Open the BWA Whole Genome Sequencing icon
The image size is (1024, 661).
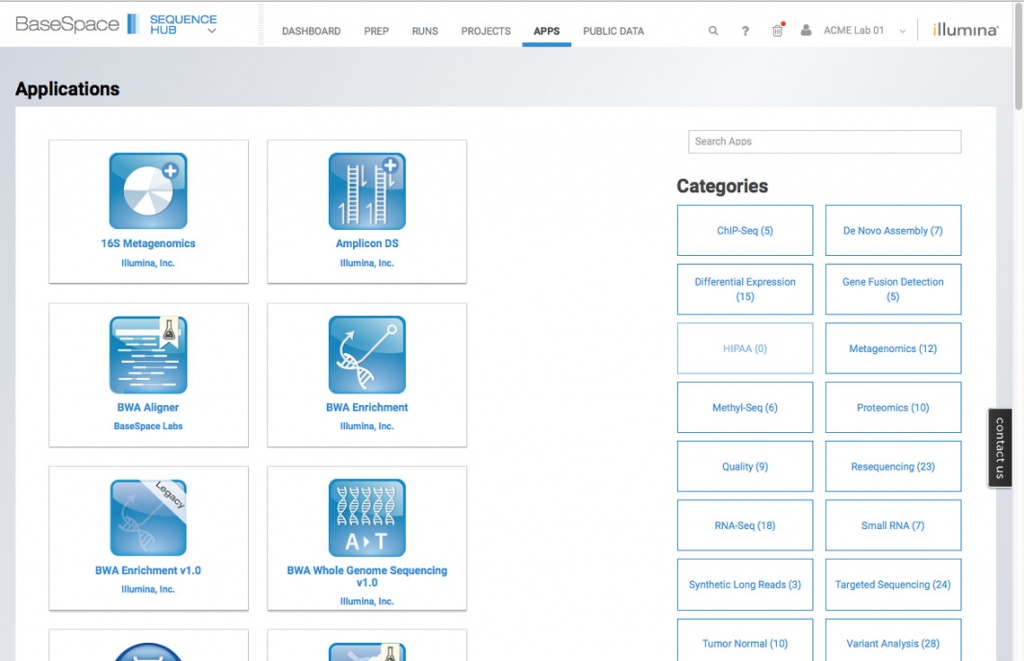click(367, 518)
